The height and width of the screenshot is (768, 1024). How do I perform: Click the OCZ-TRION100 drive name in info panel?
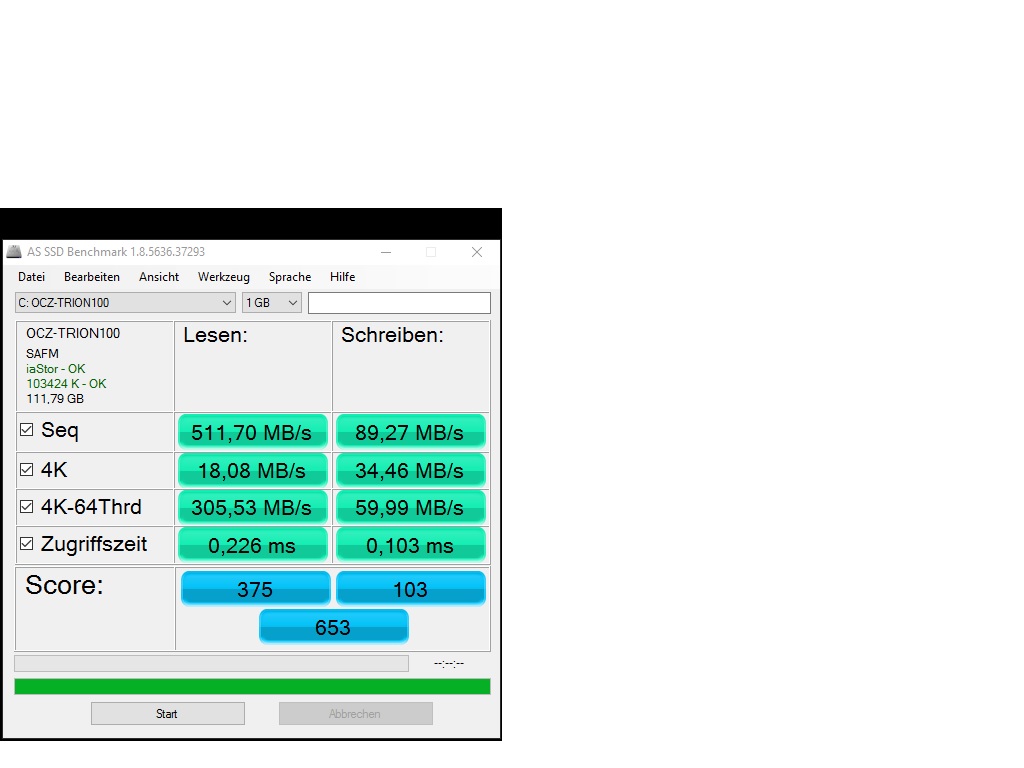point(73,334)
